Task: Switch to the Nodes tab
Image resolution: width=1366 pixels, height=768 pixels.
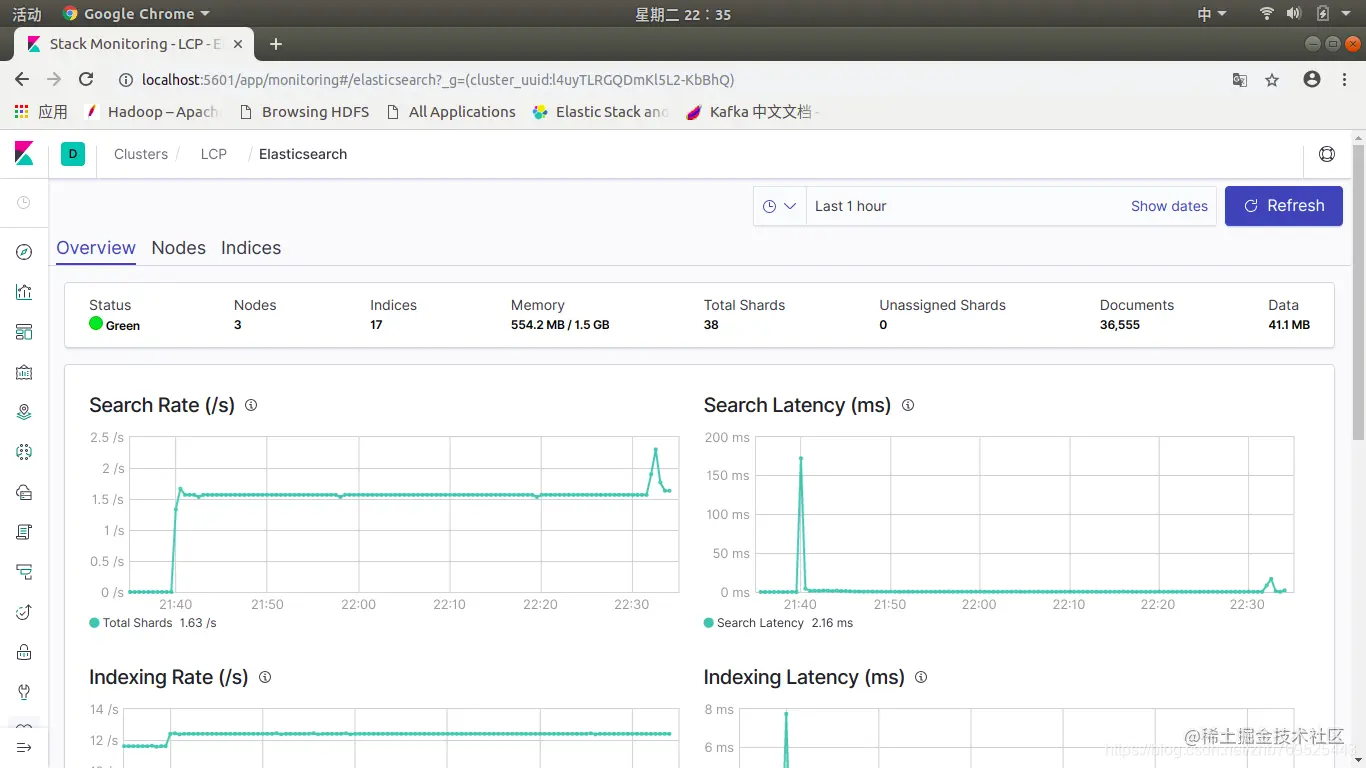Action: (179, 248)
